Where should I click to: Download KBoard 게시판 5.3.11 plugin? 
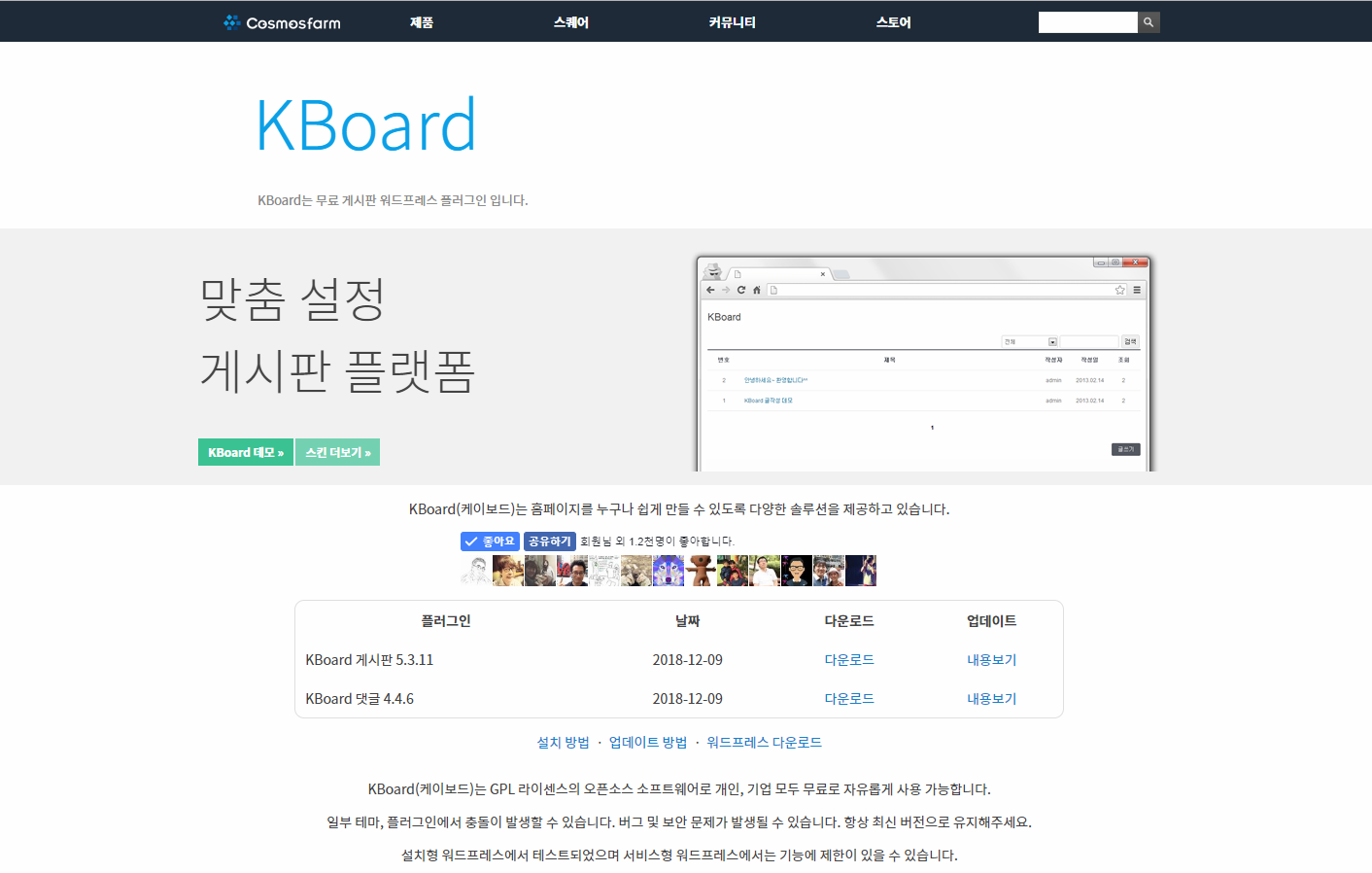tap(848, 660)
